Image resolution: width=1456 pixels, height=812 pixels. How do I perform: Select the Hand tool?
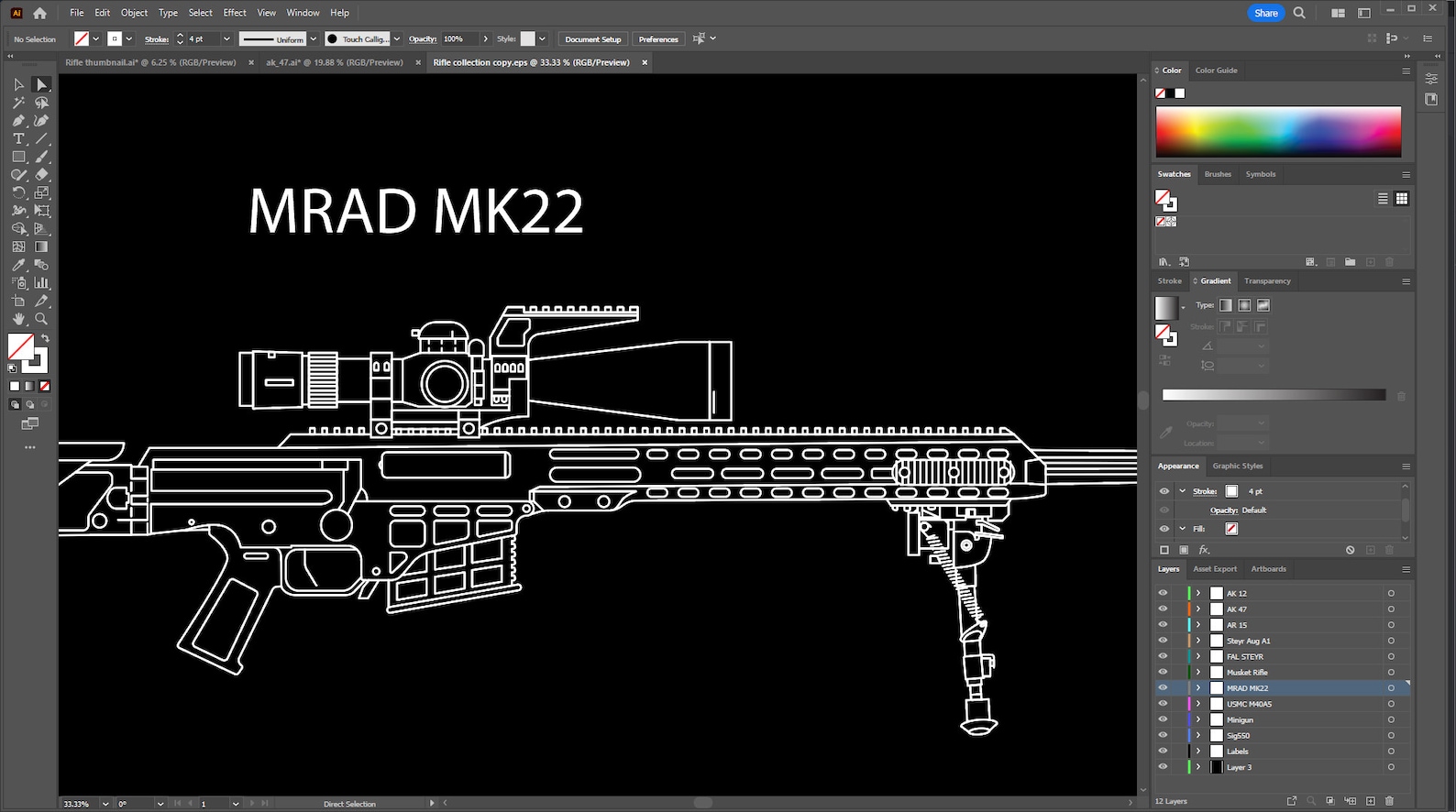(18, 319)
